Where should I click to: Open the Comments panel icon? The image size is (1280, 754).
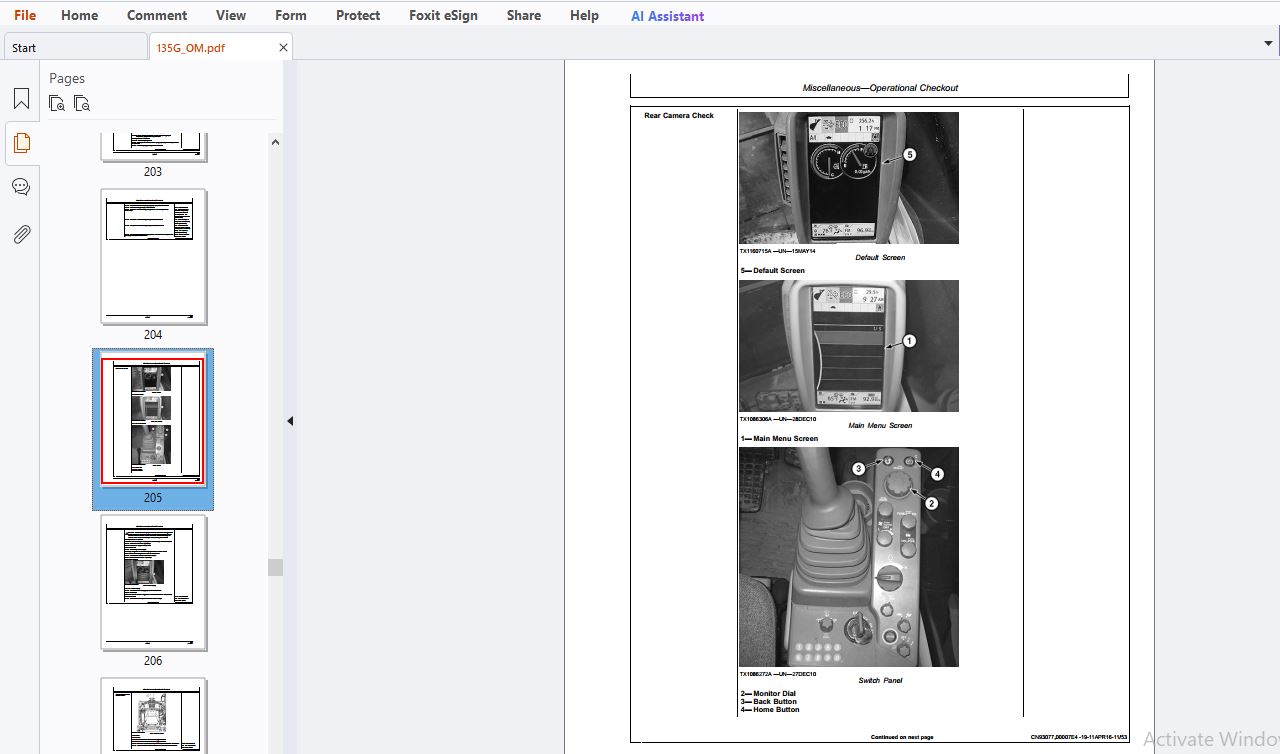pyautogui.click(x=21, y=187)
